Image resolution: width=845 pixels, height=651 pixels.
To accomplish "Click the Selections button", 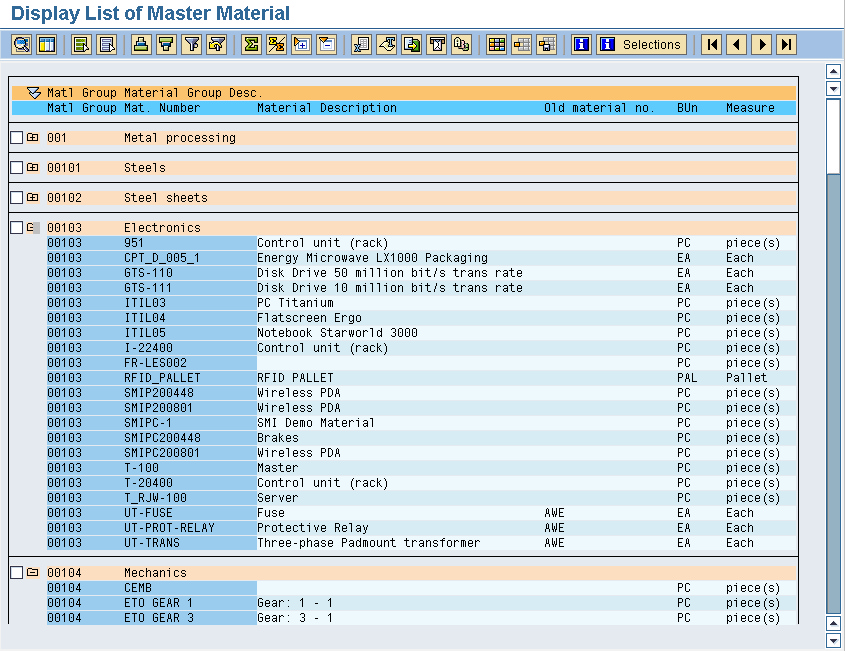I will pyautogui.click(x=642, y=44).
